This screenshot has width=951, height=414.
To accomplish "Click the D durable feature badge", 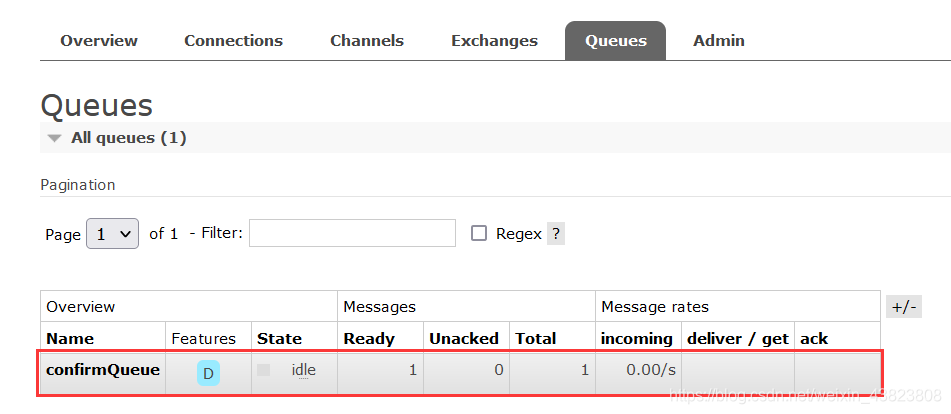I will click(208, 374).
